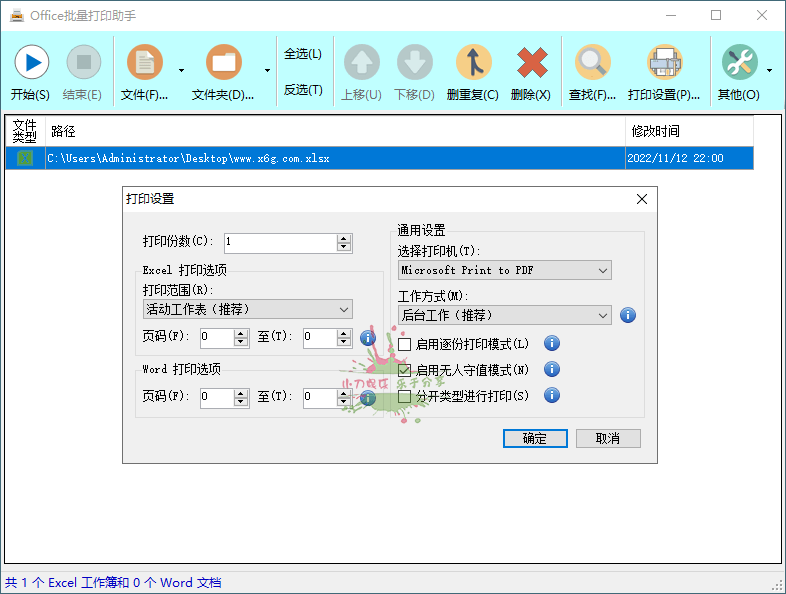Click the 打印份数 copies input field

point(280,242)
